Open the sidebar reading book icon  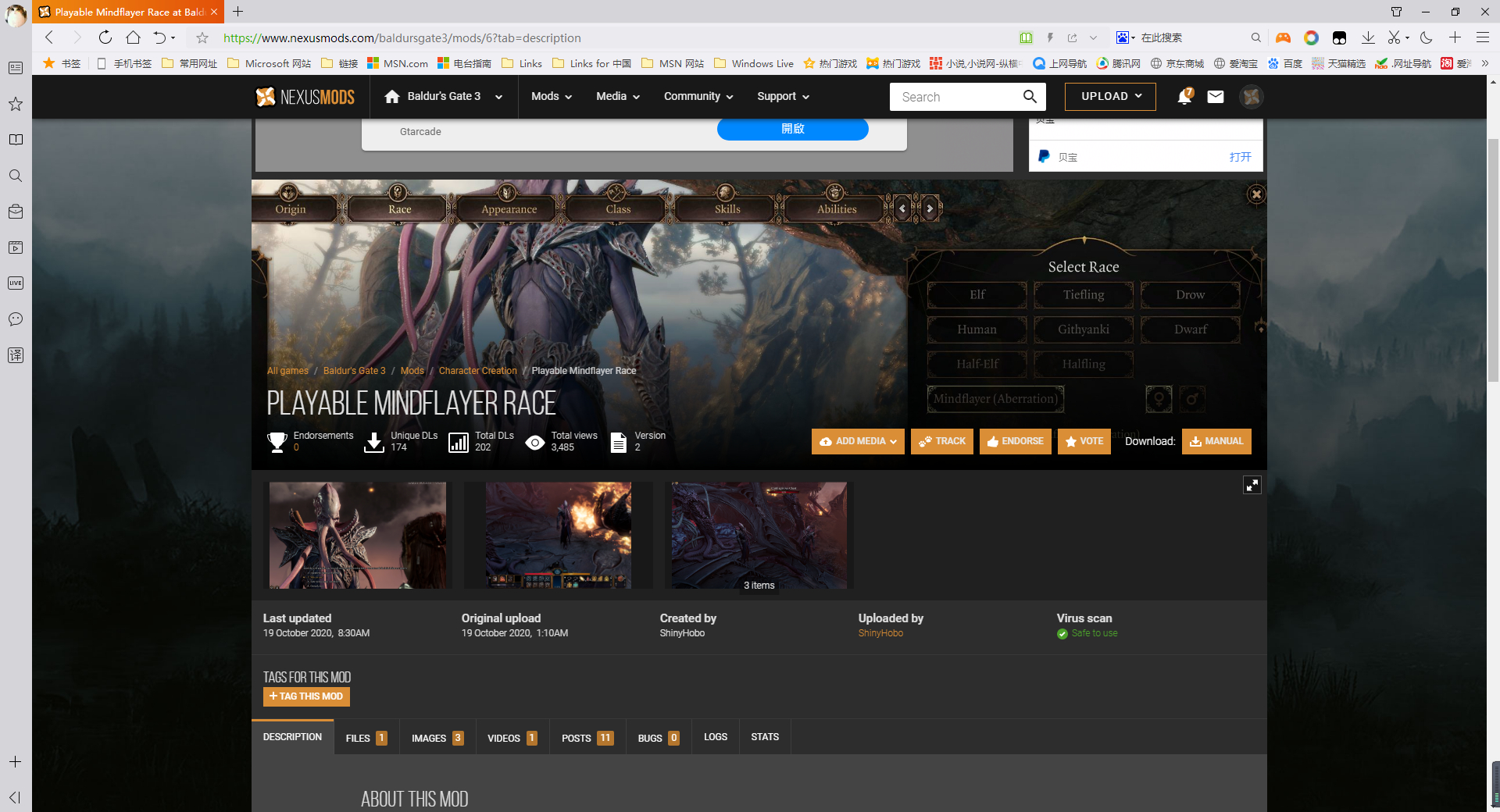(16, 140)
